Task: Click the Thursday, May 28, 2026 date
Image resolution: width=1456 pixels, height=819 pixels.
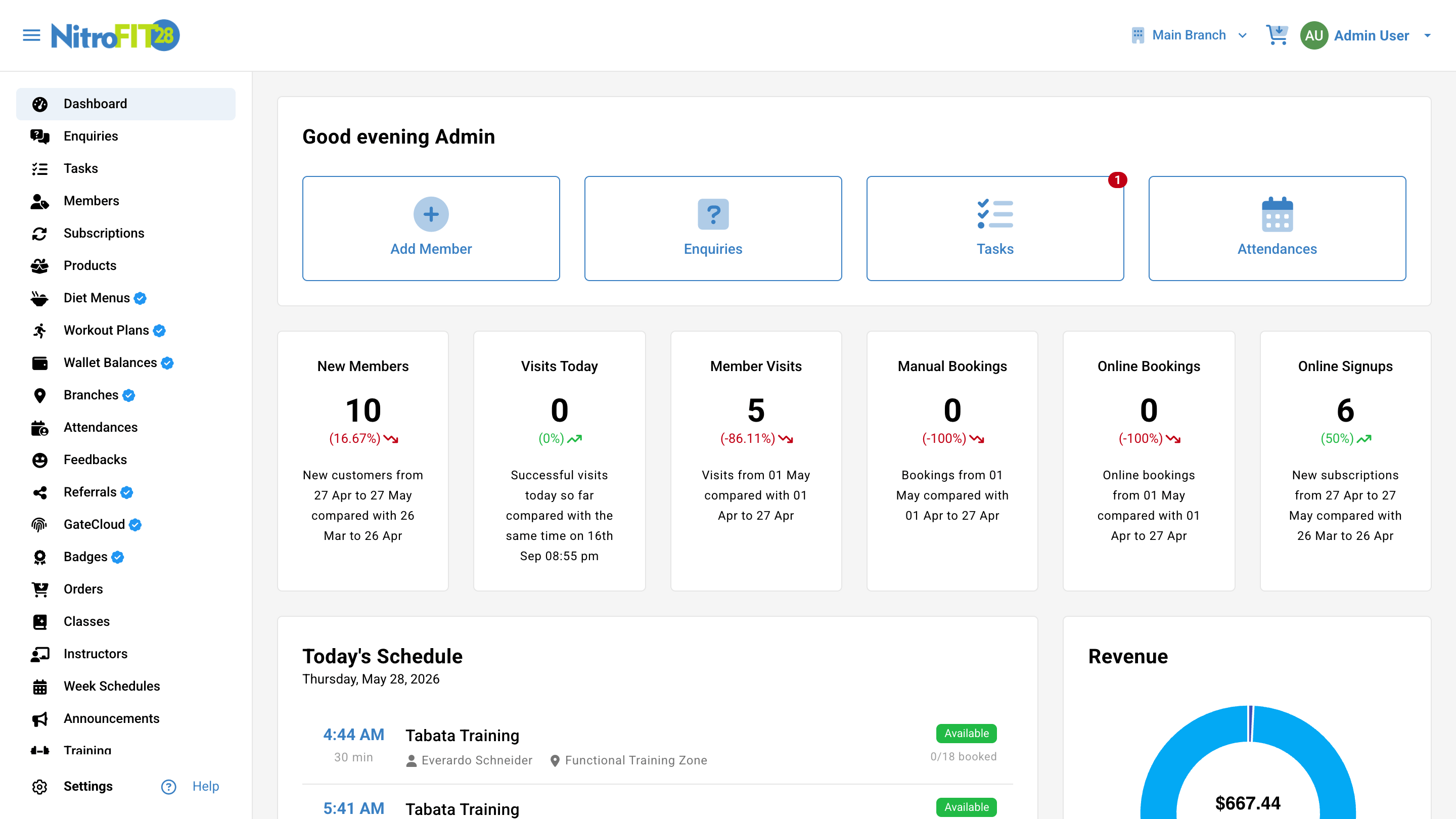Action: 371,679
